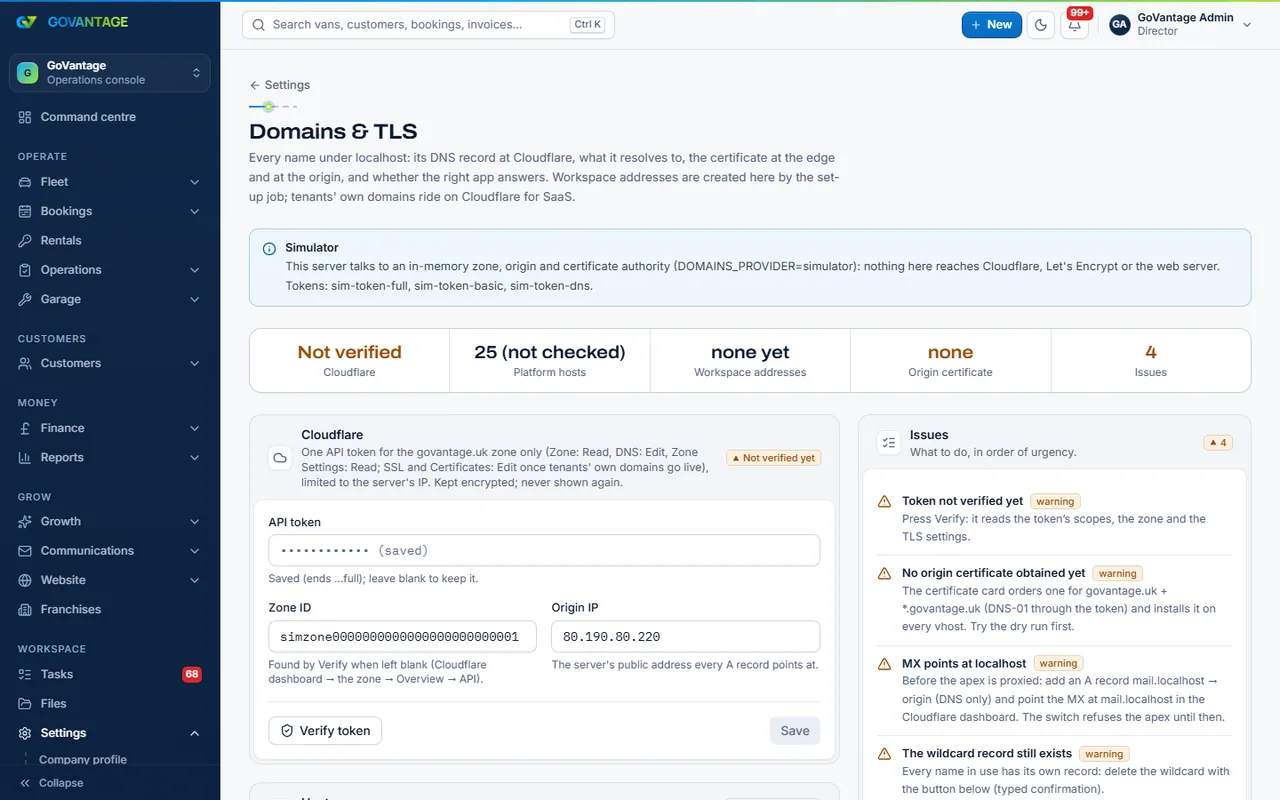Image resolution: width=1280 pixels, height=800 pixels.
Task: Click the Zone ID input field
Action: (402, 637)
